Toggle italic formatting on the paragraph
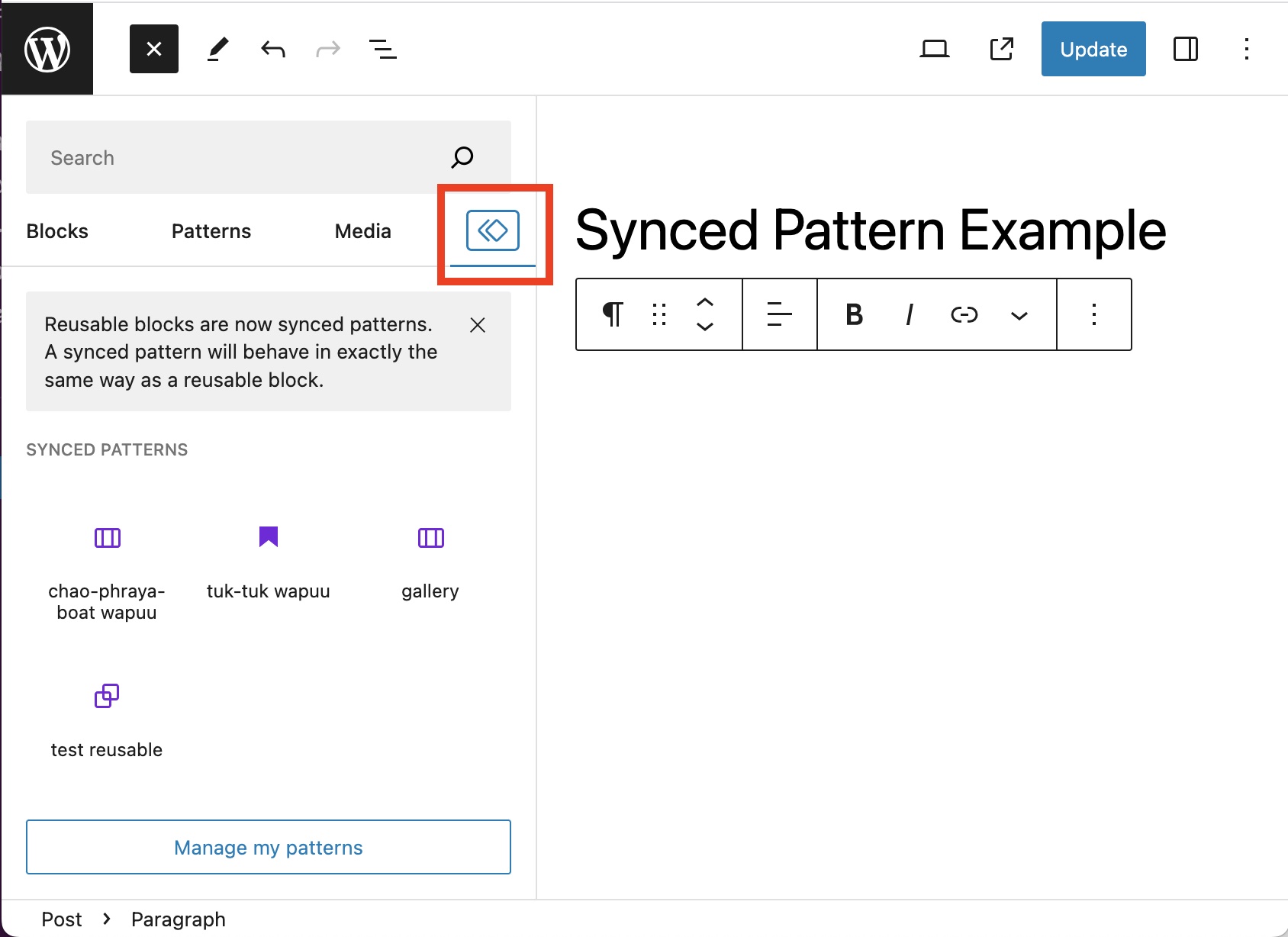The height and width of the screenshot is (937, 1288). (x=908, y=314)
